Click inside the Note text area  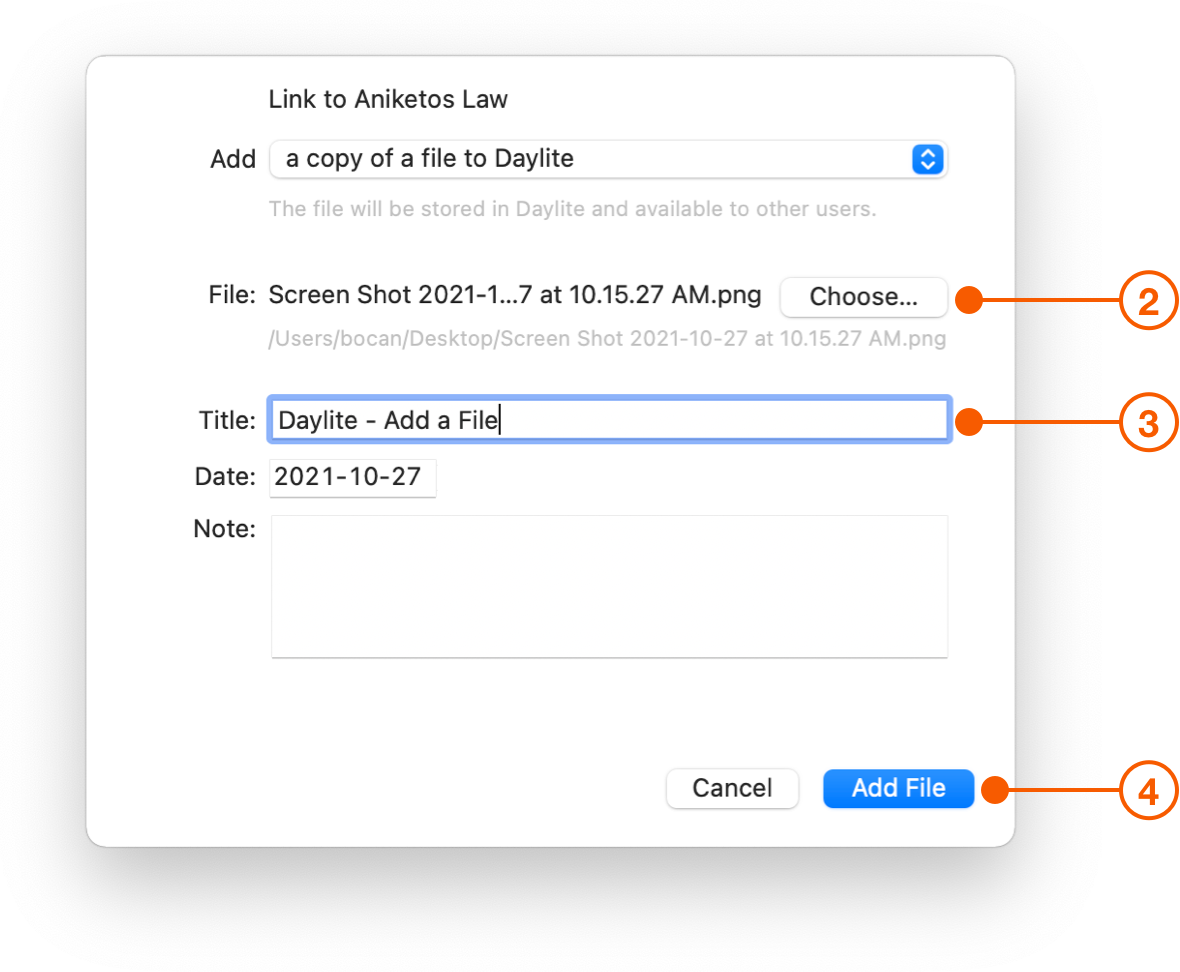[609, 586]
